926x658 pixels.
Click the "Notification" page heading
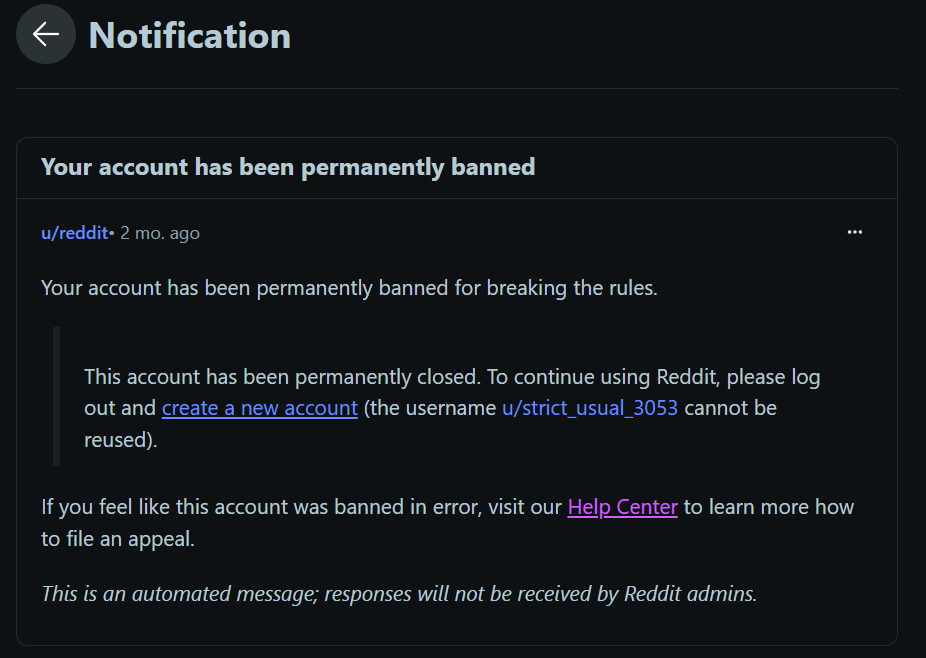[x=190, y=36]
